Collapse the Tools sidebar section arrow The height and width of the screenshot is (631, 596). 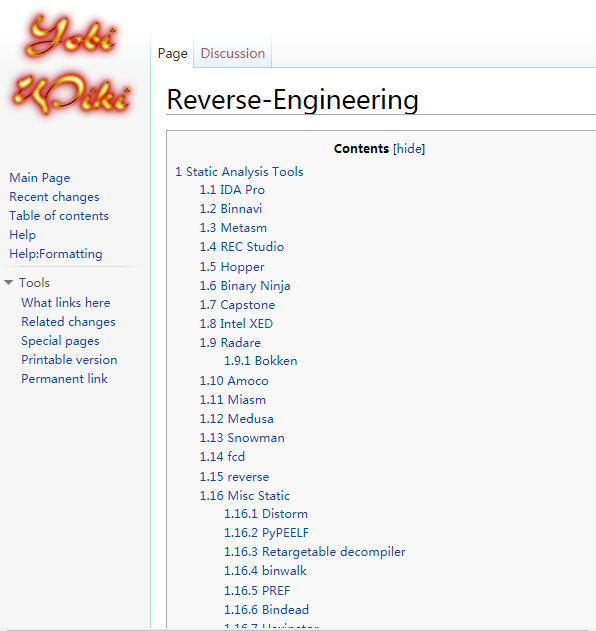8,283
